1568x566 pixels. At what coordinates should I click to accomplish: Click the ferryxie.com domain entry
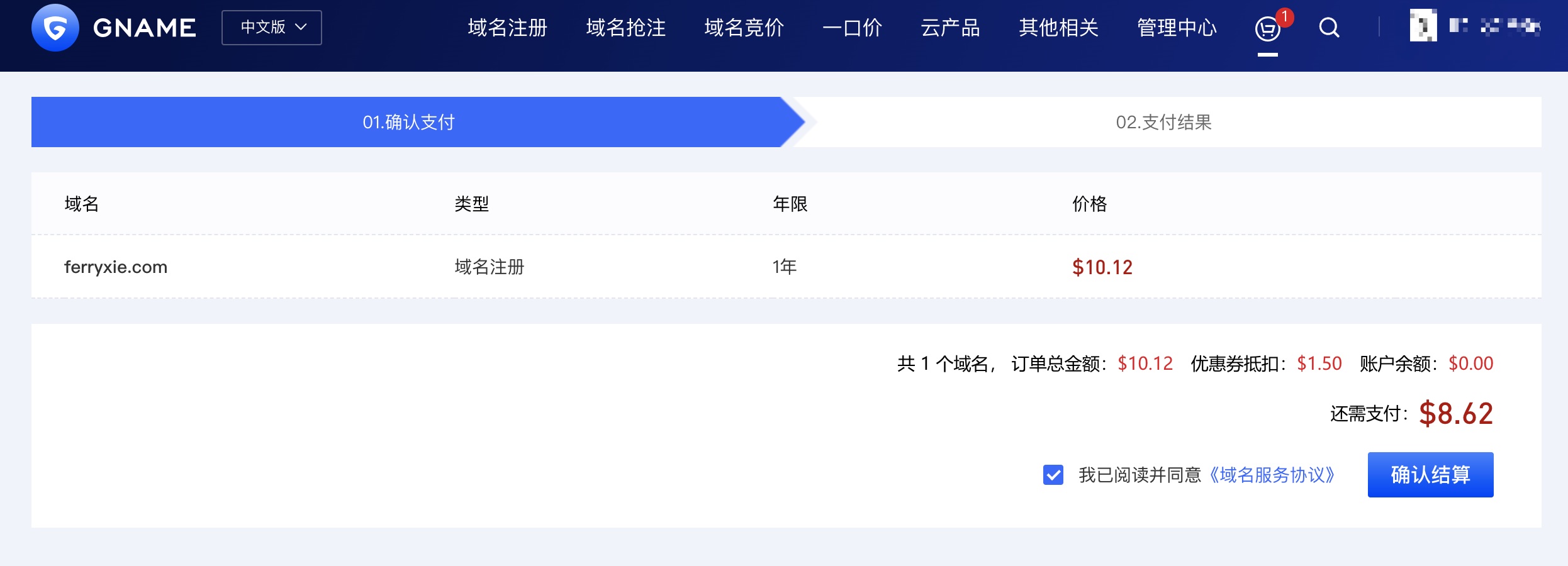pos(116,267)
